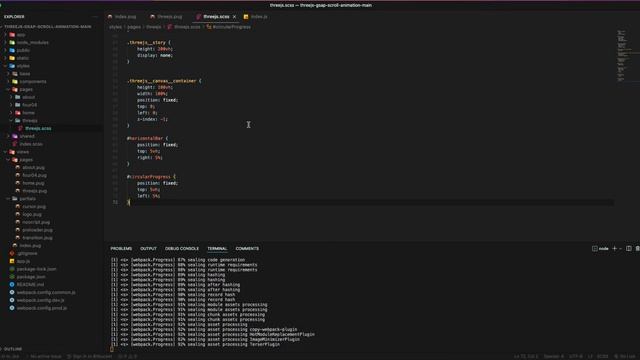Click the webpack.config.common.js file icon
This screenshot has height=360, width=640.
12,292
